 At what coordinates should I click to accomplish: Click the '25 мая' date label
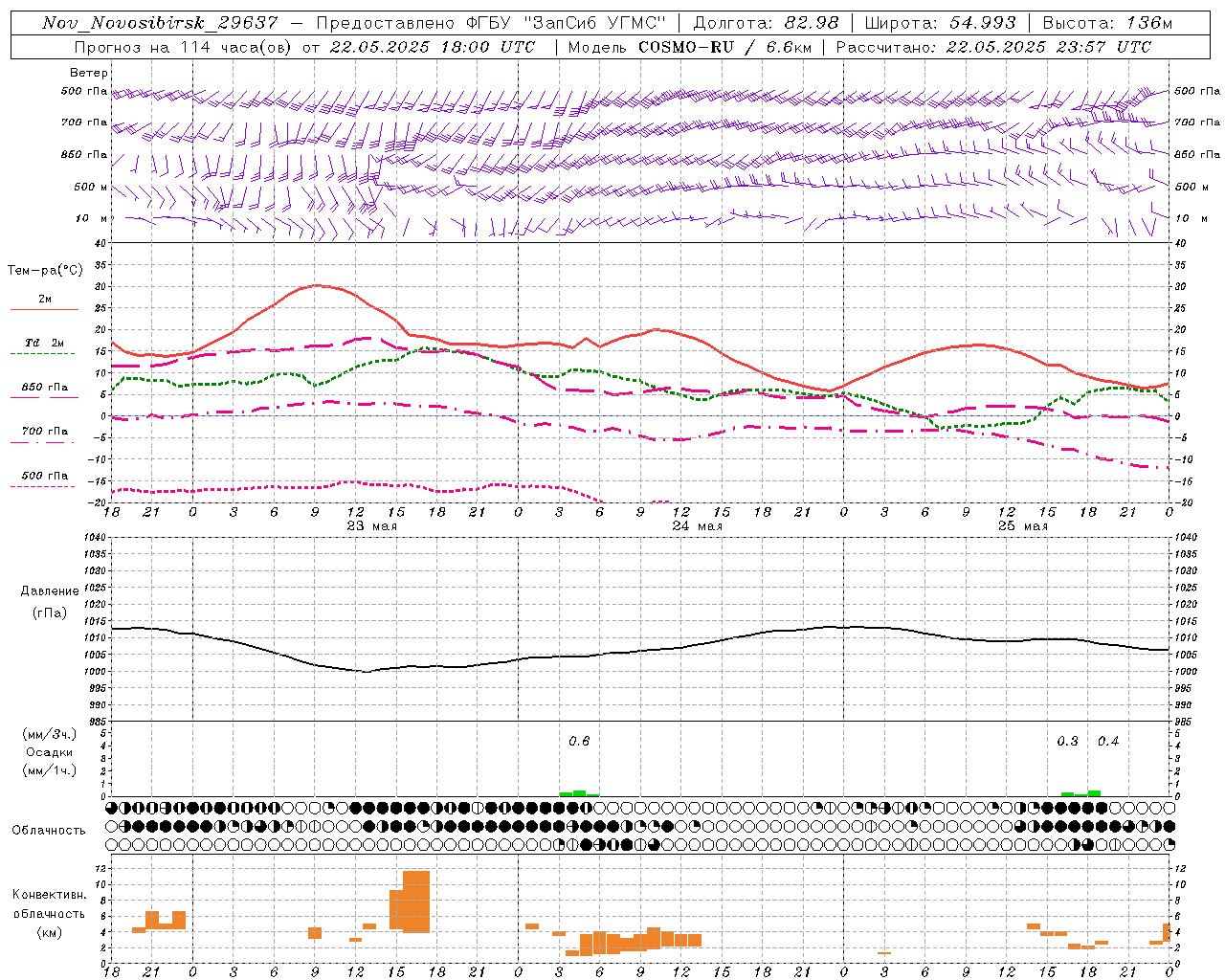click(x=1022, y=526)
